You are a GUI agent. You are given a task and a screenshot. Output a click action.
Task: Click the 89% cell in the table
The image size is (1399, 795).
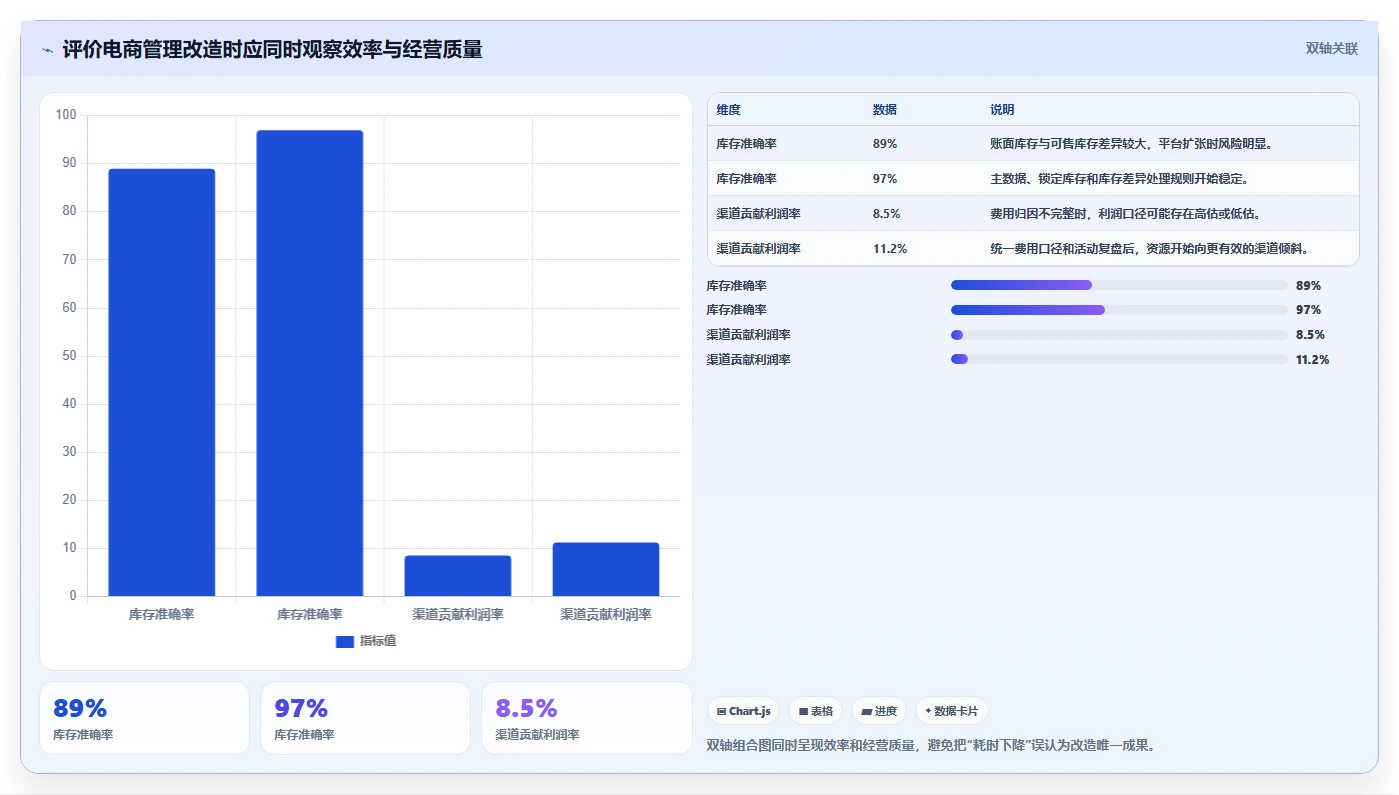(x=885, y=144)
